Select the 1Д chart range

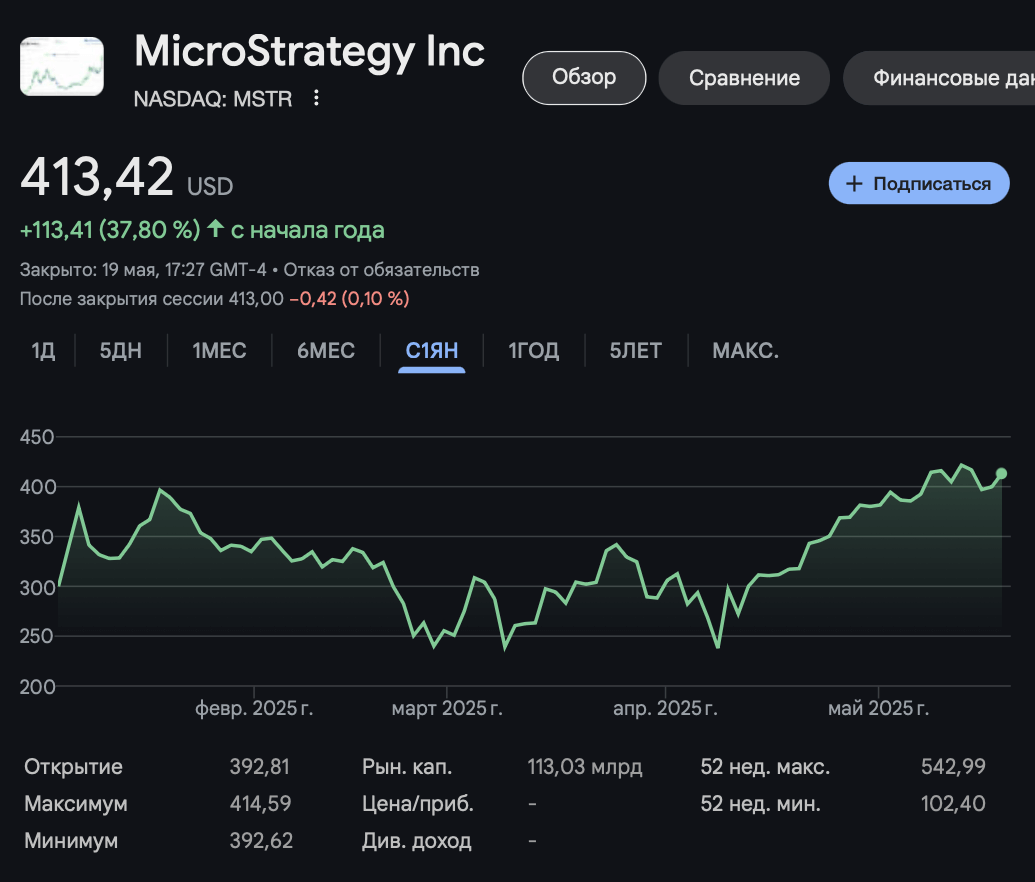pos(43,351)
